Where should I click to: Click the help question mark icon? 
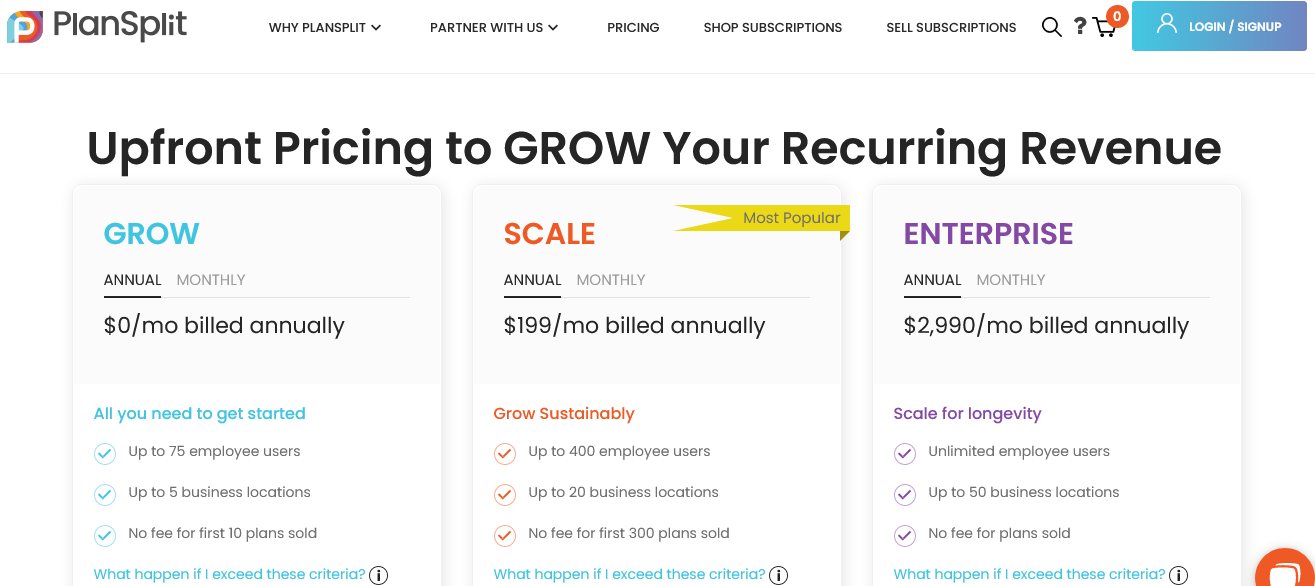tap(1080, 27)
